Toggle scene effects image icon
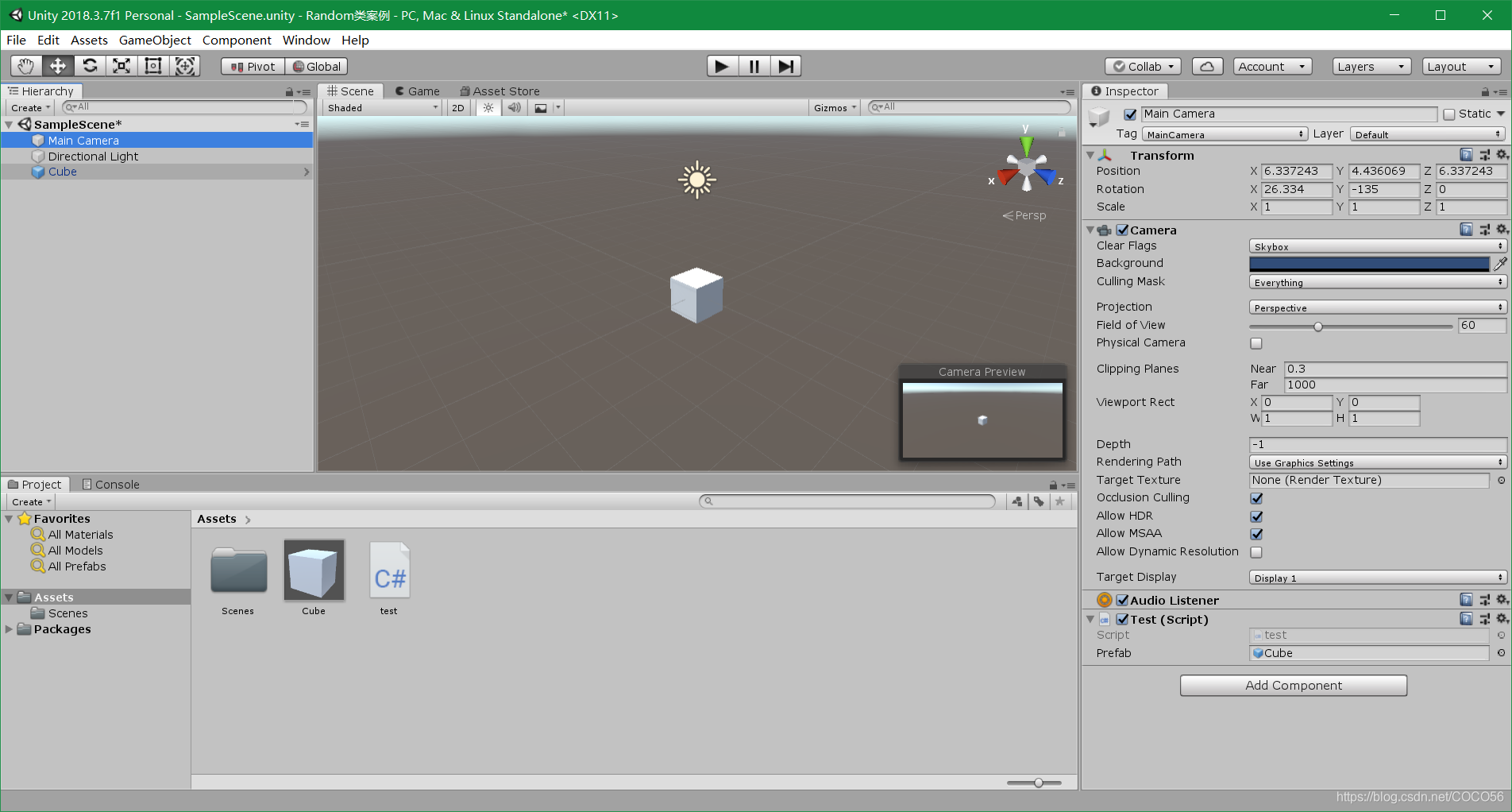 (x=541, y=107)
